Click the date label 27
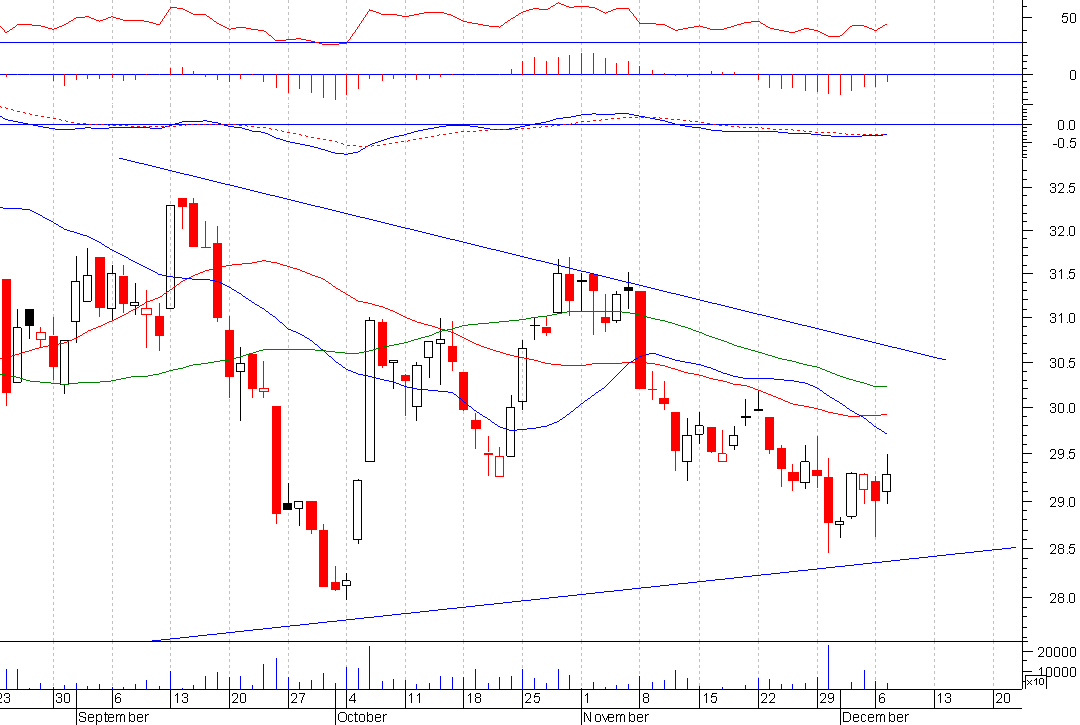The width and height of the screenshot is (1080, 725). coord(298,698)
